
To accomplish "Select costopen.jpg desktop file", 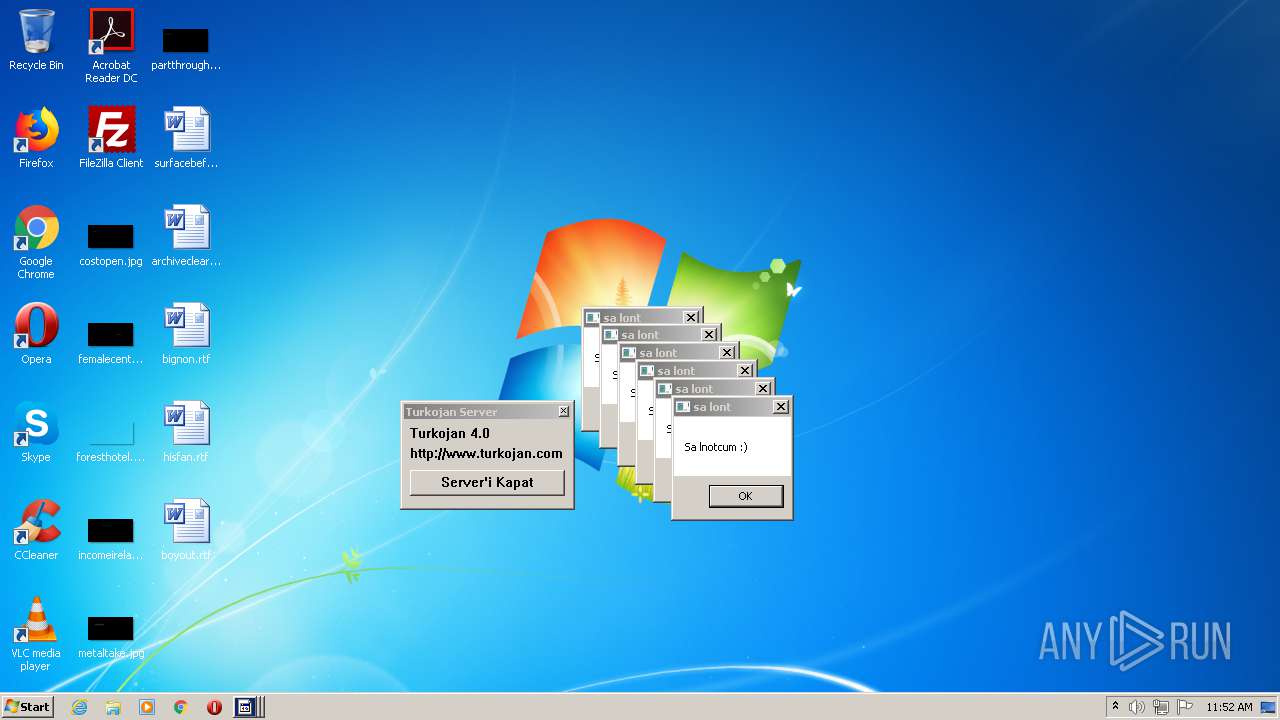I will [x=111, y=244].
